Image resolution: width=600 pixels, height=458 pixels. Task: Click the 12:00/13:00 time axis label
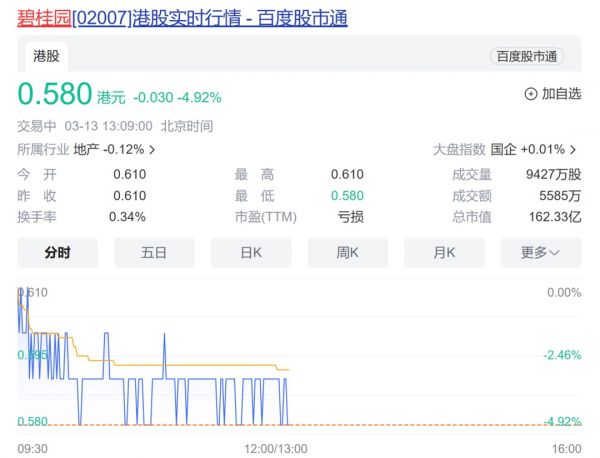point(276,448)
